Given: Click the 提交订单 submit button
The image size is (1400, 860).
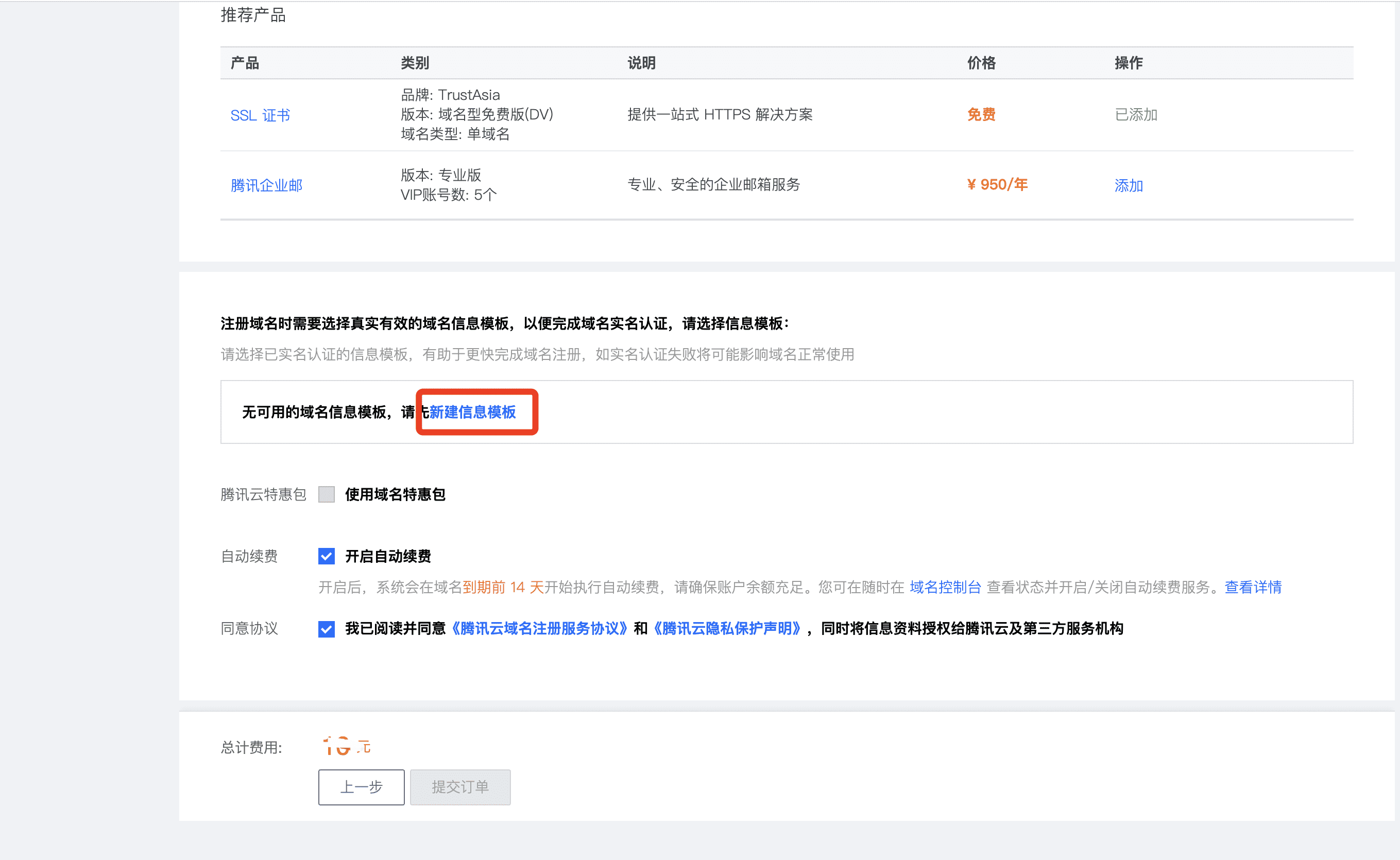Looking at the screenshot, I should click(x=460, y=788).
